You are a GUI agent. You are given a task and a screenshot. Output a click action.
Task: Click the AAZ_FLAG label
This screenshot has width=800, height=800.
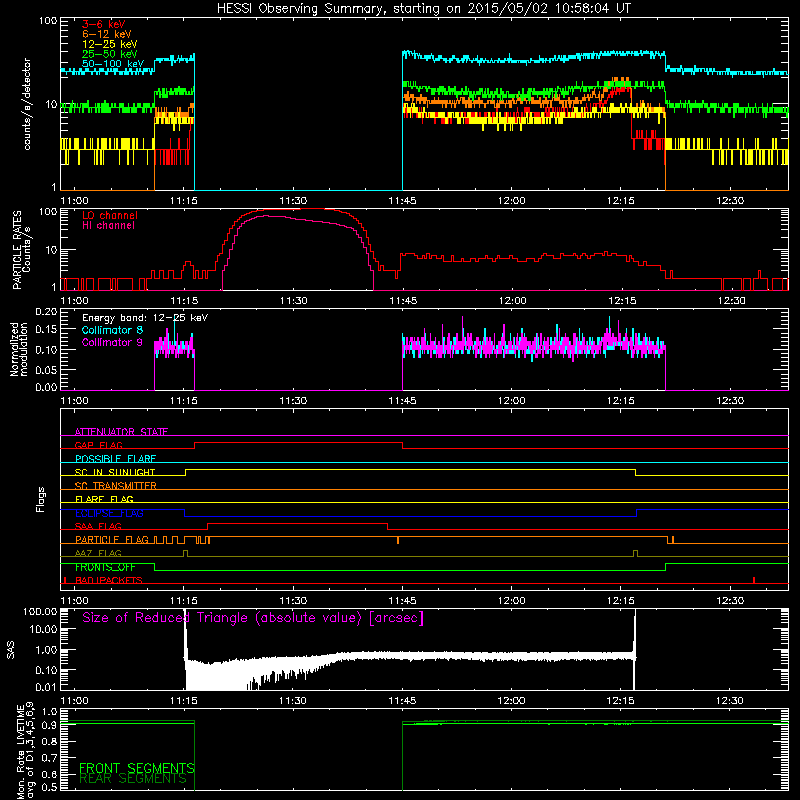pos(98,553)
